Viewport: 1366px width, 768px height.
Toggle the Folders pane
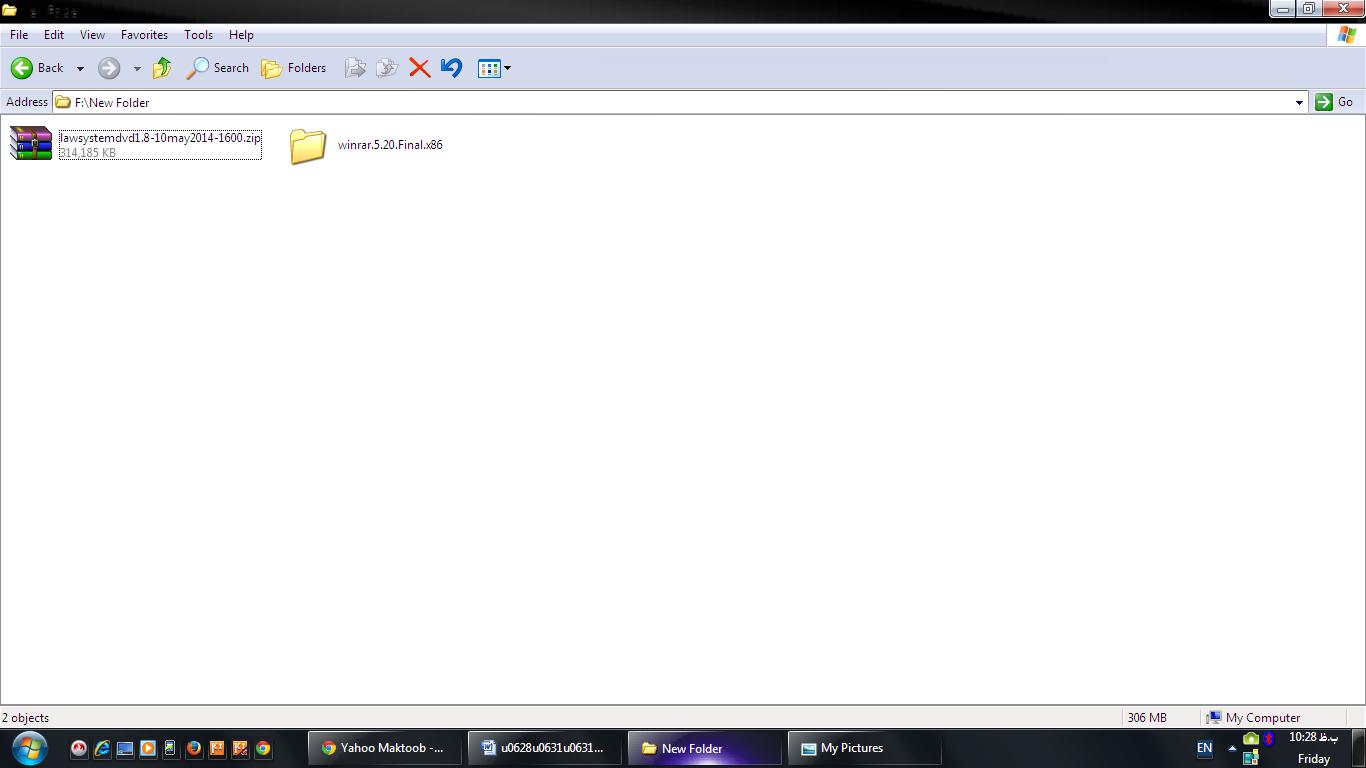[x=294, y=68]
